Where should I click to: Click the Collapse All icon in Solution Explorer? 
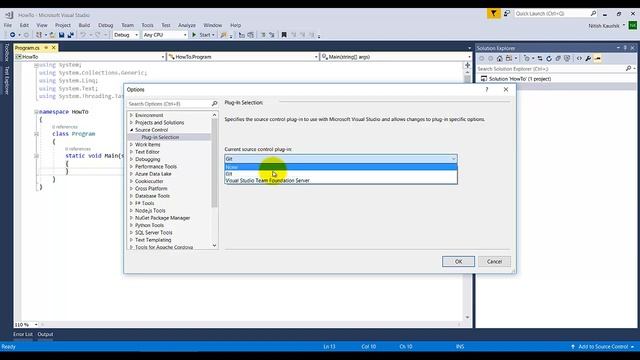pyautogui.click(x=558, y=58)
